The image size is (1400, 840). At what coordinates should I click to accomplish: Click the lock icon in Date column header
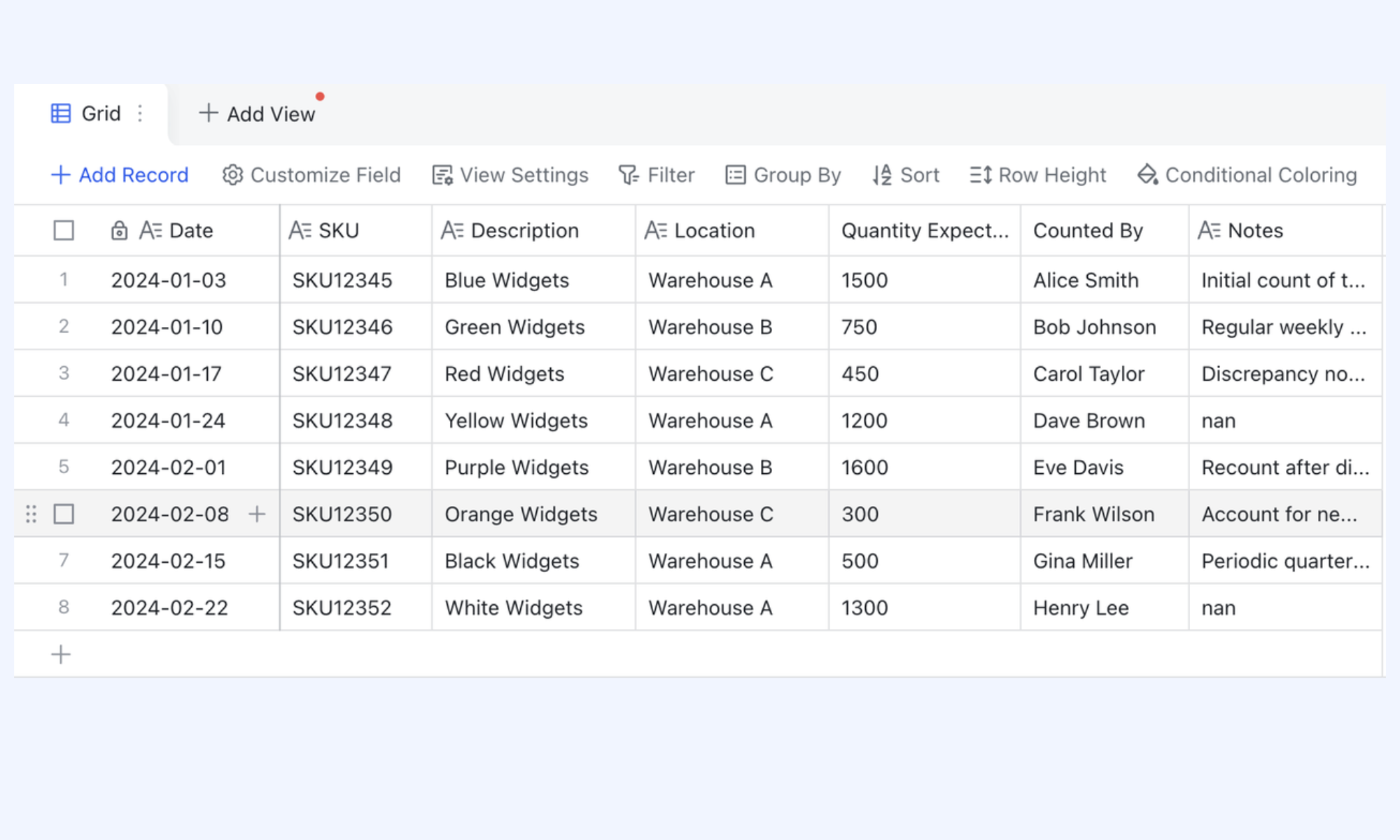(x=119, y=230)
